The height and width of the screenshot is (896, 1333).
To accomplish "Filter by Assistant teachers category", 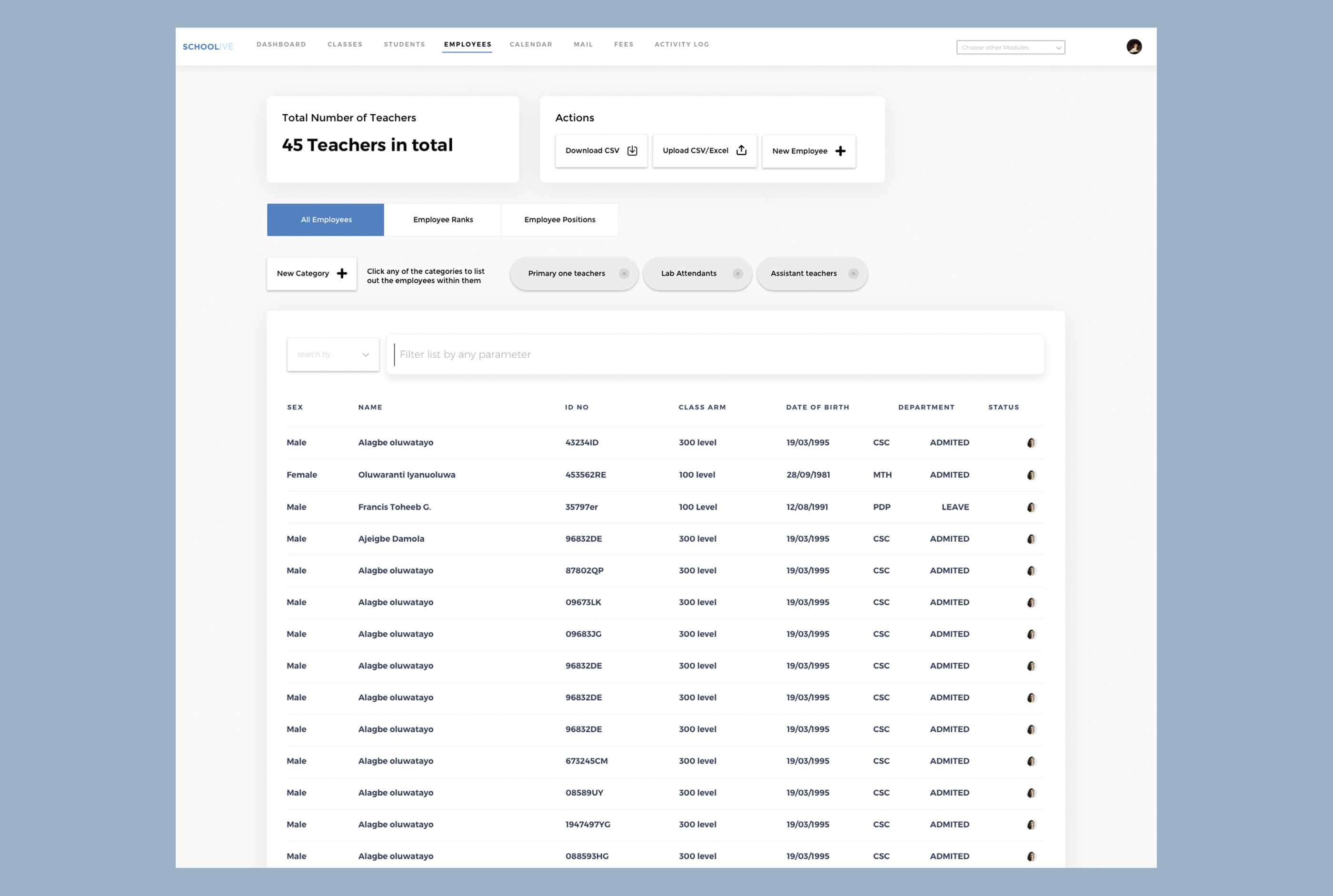I will (812, 274).
